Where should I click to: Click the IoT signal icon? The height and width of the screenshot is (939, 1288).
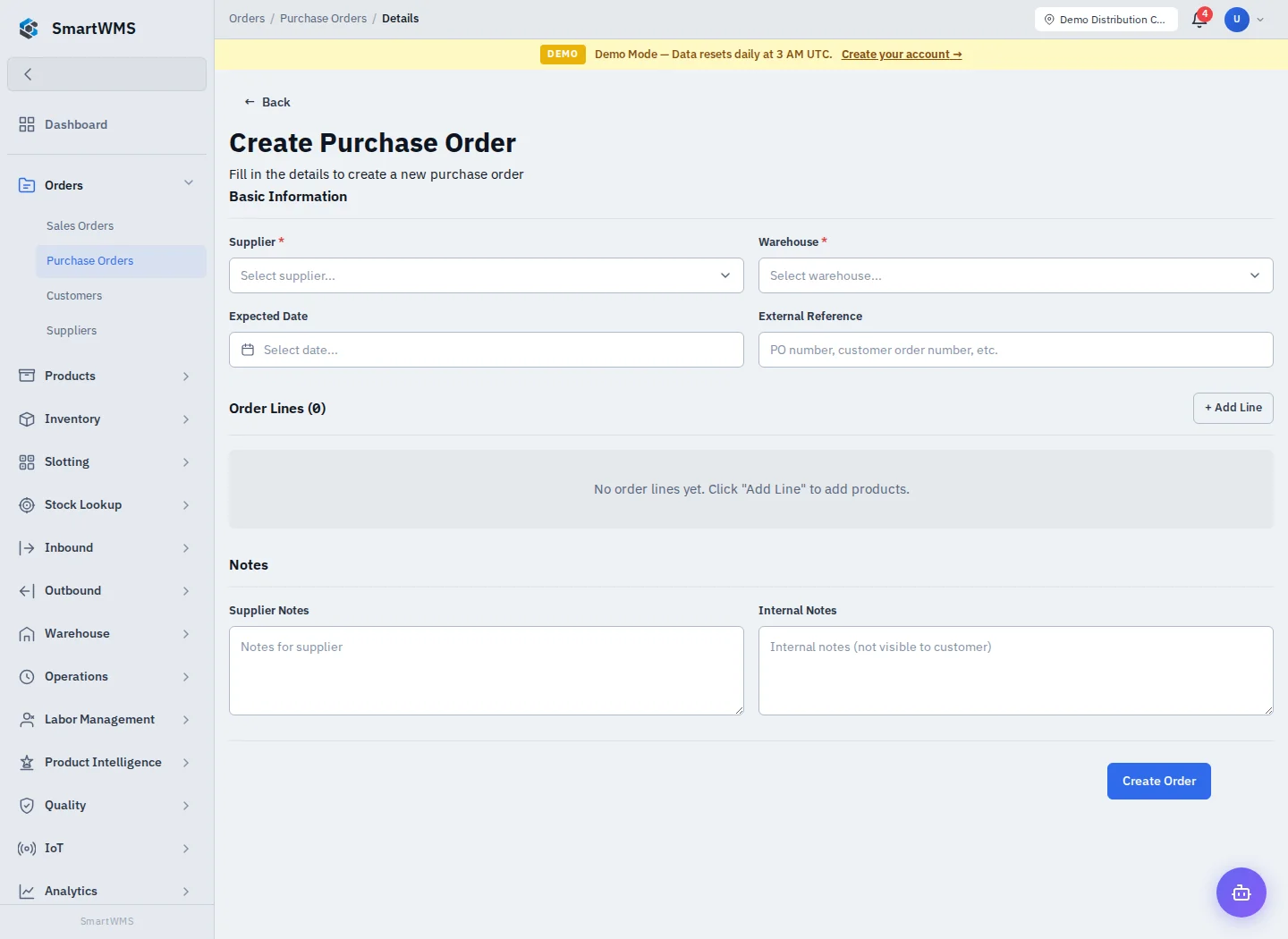pyautogui.click(x=27, y=848)
